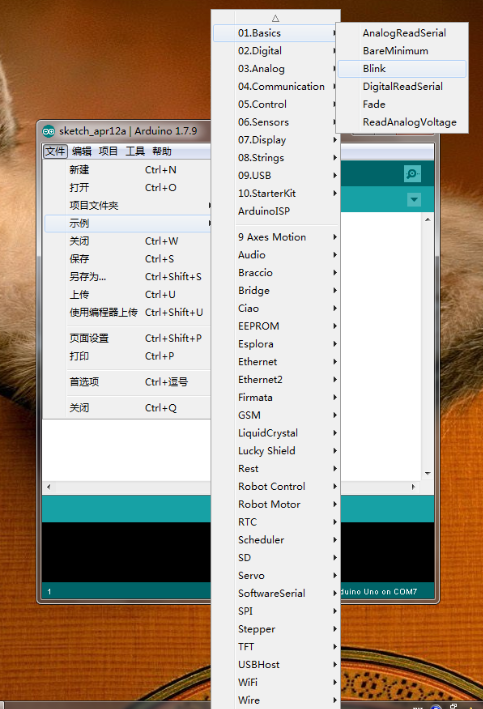Expand the Servo library examples
483x709 pixels.
pos(275,576)
